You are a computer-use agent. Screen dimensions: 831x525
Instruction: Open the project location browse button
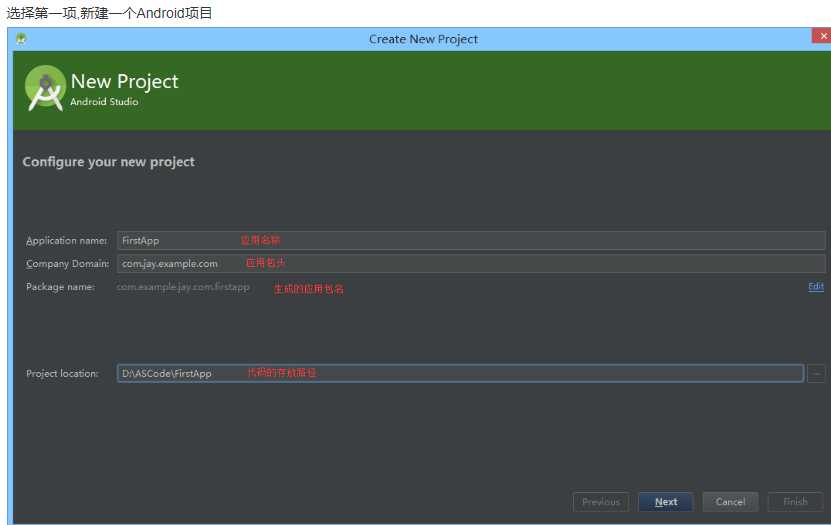(x=816, y=373)
